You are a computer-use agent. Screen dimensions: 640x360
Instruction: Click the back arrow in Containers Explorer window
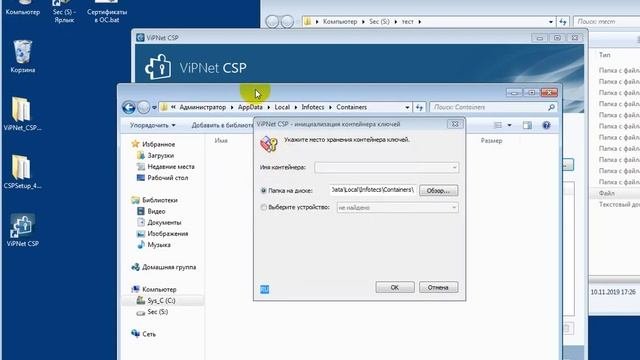tap(129, 107)
